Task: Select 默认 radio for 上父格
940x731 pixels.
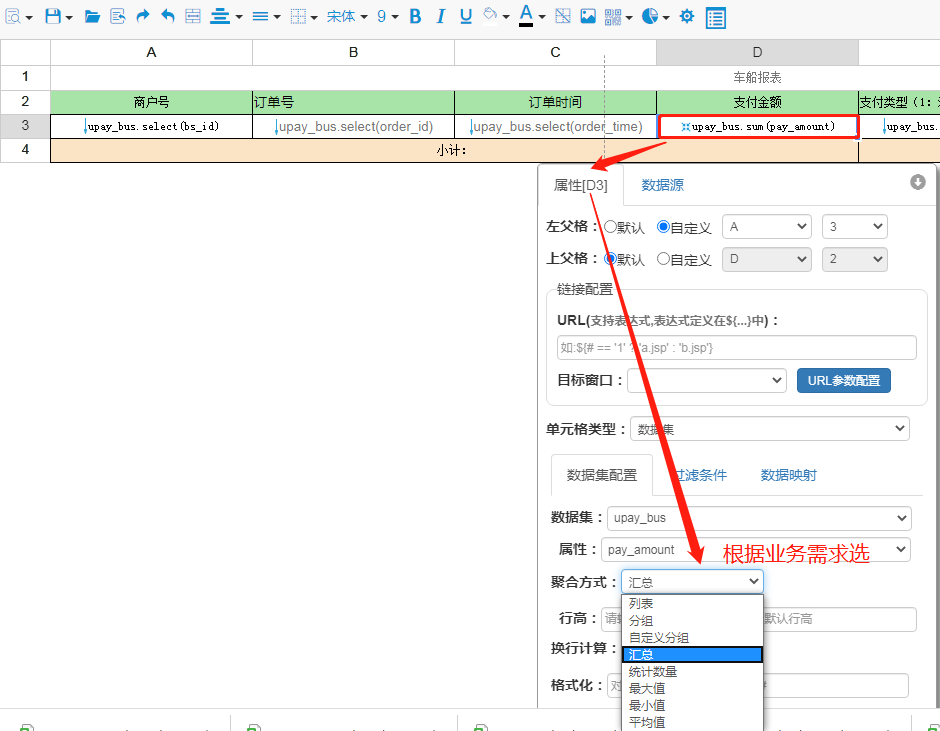Action: pos(610,259)
